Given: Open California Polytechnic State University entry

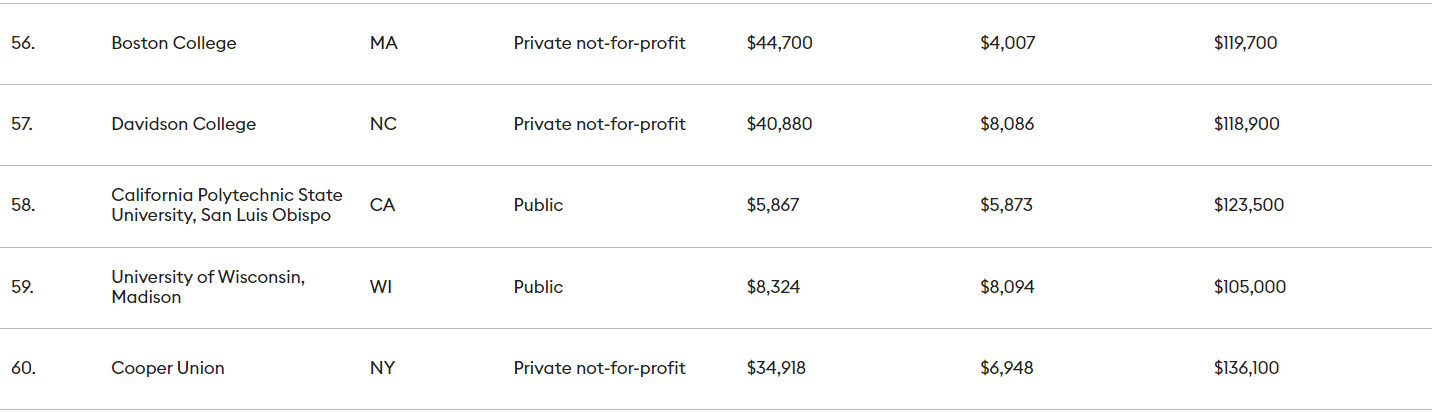Looking at the screenshot, I should pos(226,205).
